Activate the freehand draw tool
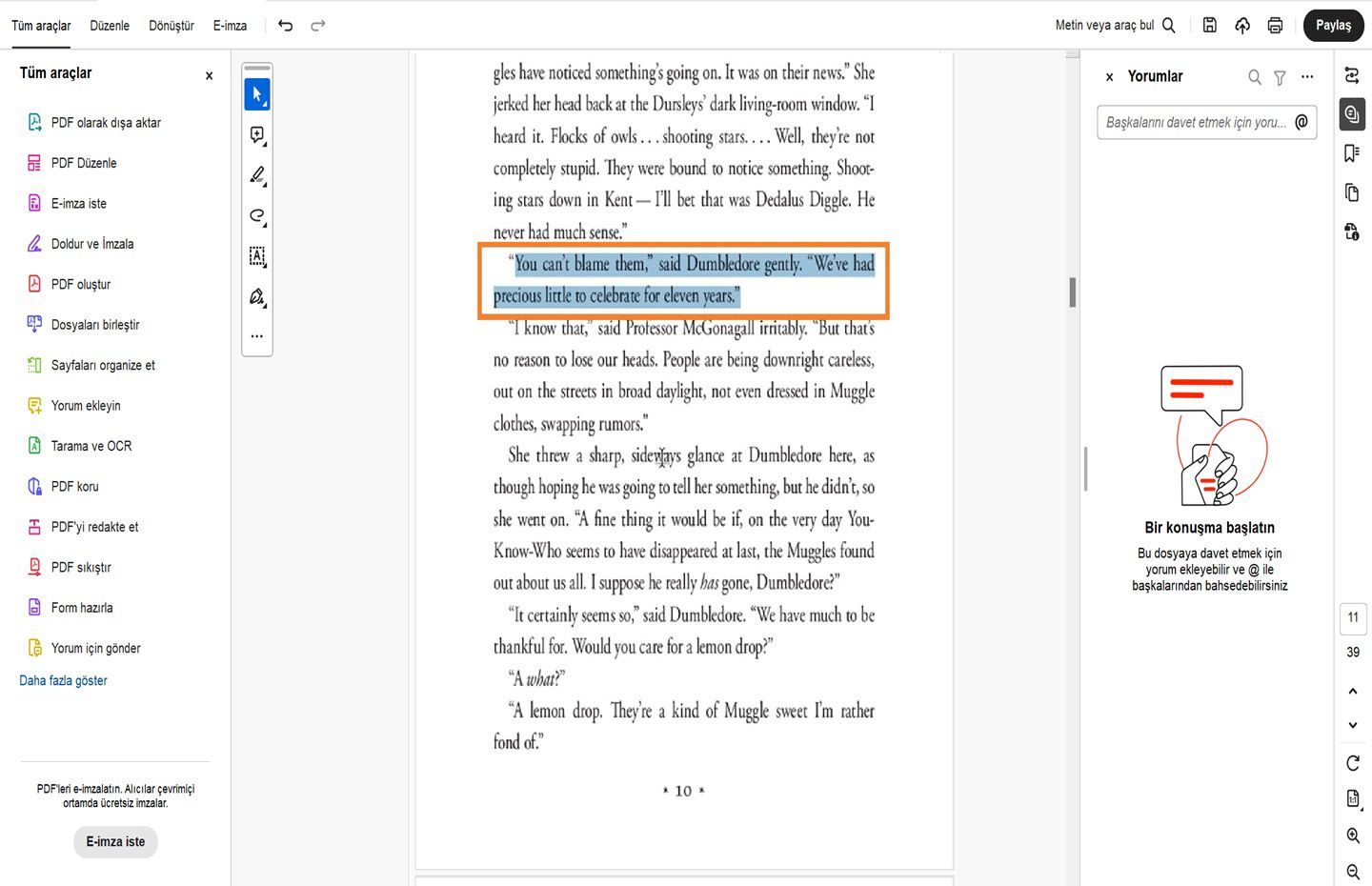 (x=257, y=216)
